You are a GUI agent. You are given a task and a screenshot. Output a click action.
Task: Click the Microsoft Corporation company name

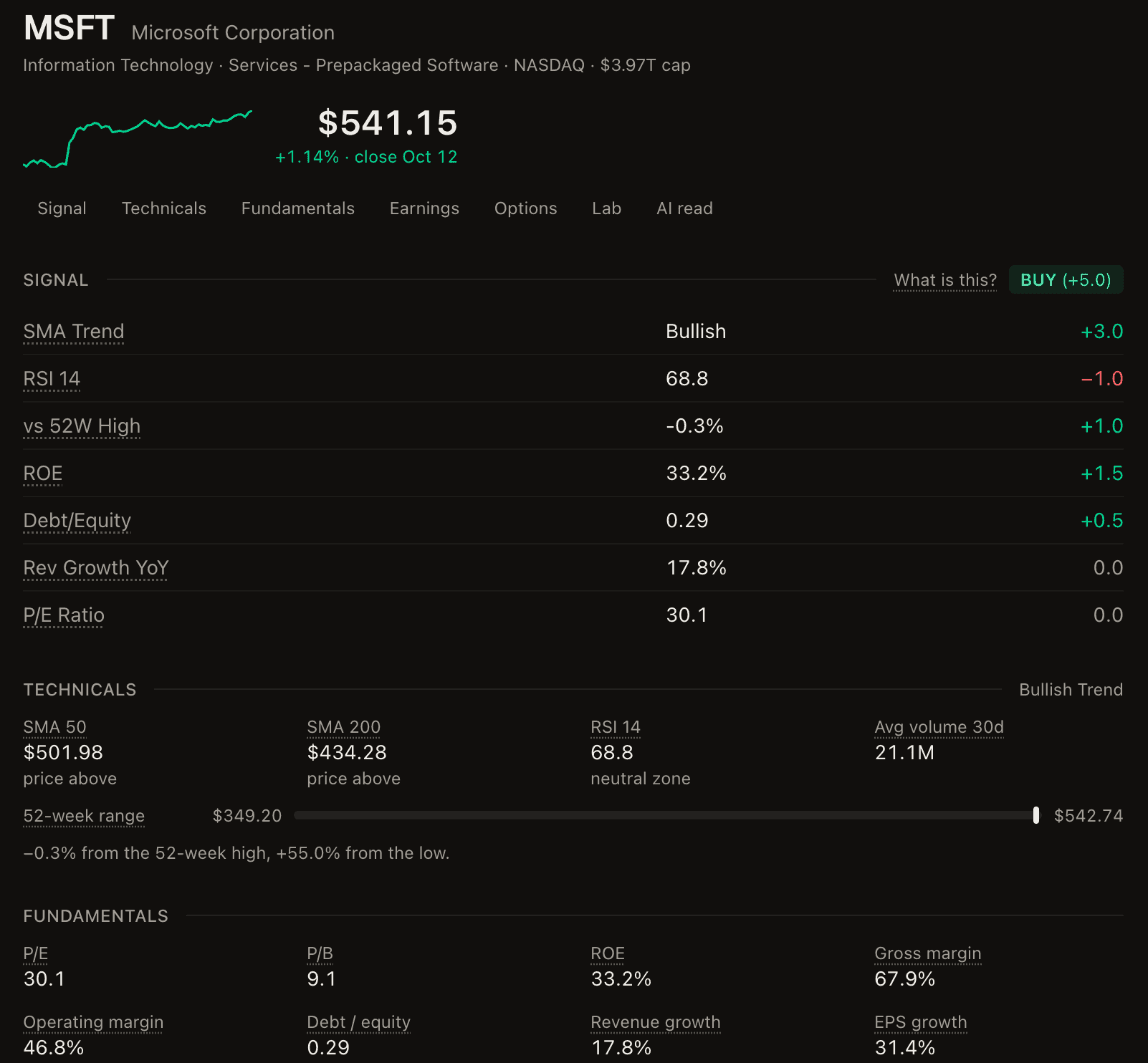tap(233, 33)
